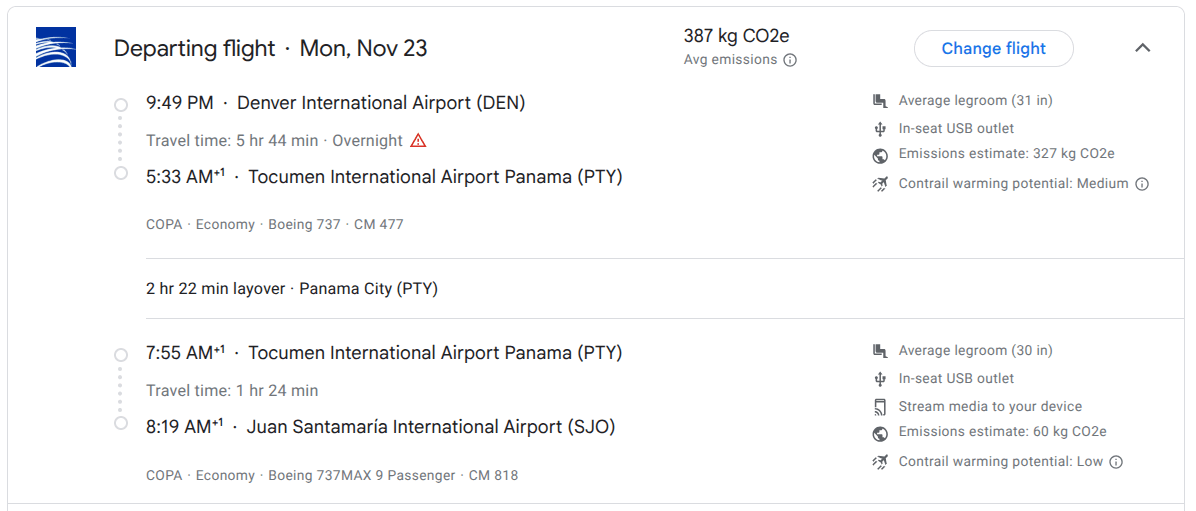1196x511 pixels.
Task: Click the globe icon beside 60 kg CO2e
Action: coord(880,434)
